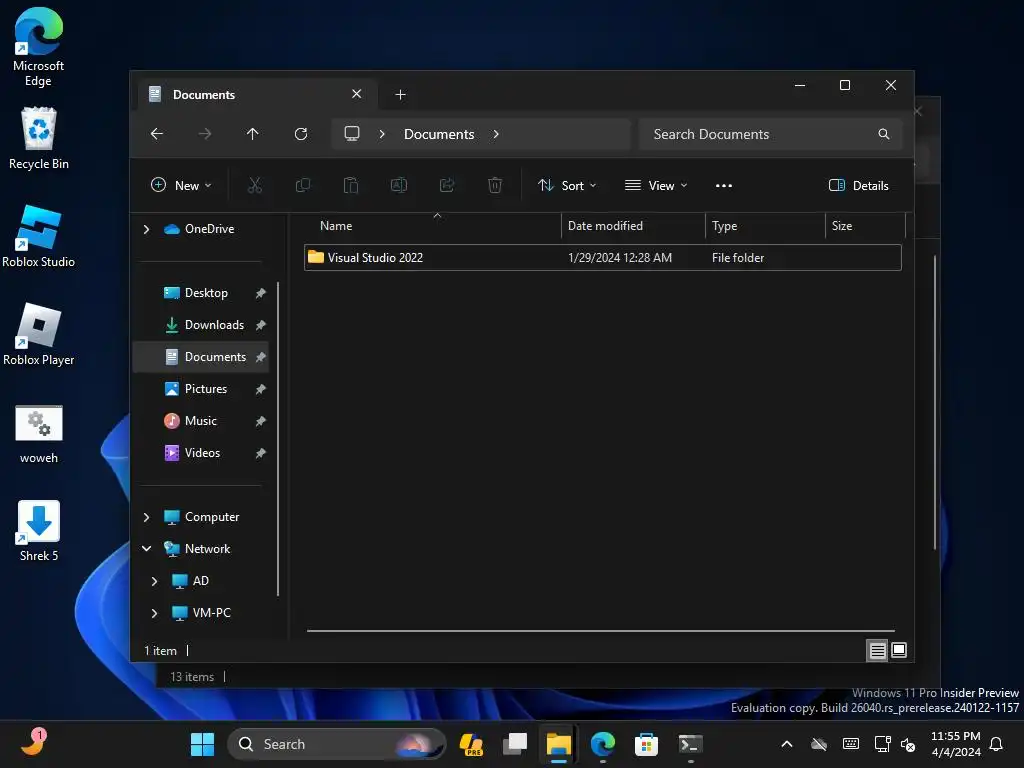Expand the OneDrive tree node

(146, 229)
